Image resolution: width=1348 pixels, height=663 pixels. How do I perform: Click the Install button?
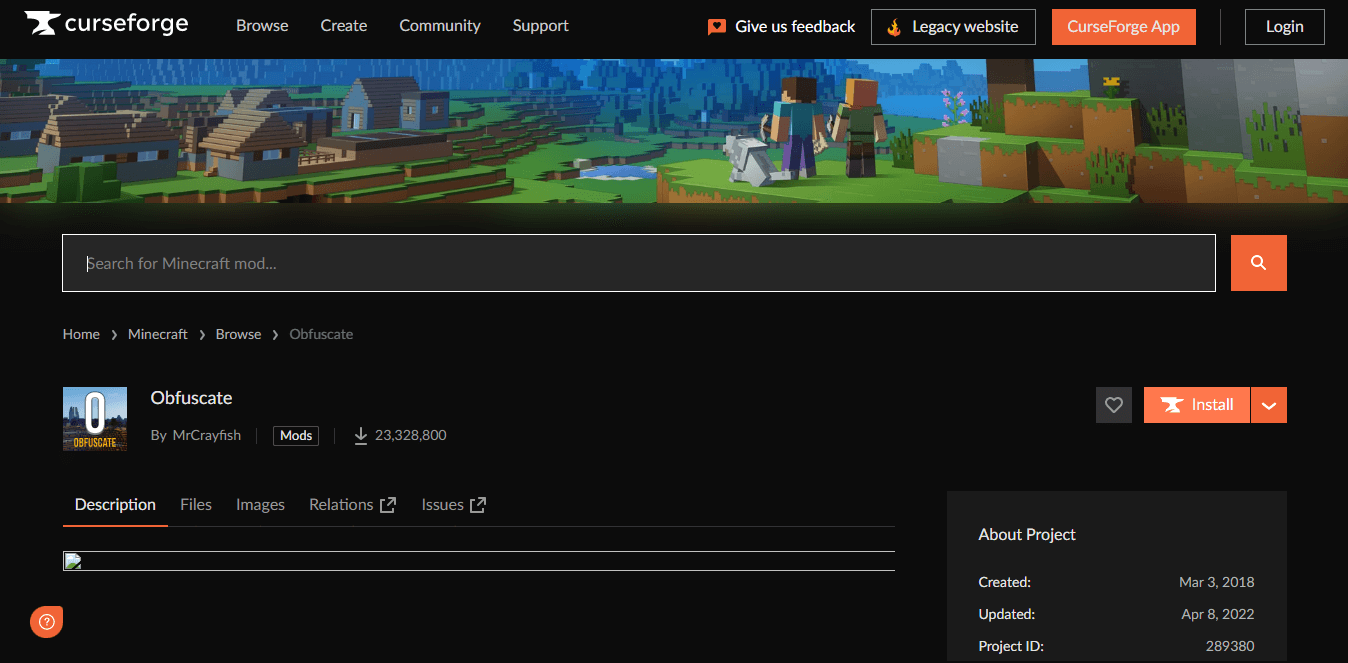(1197, 405)
